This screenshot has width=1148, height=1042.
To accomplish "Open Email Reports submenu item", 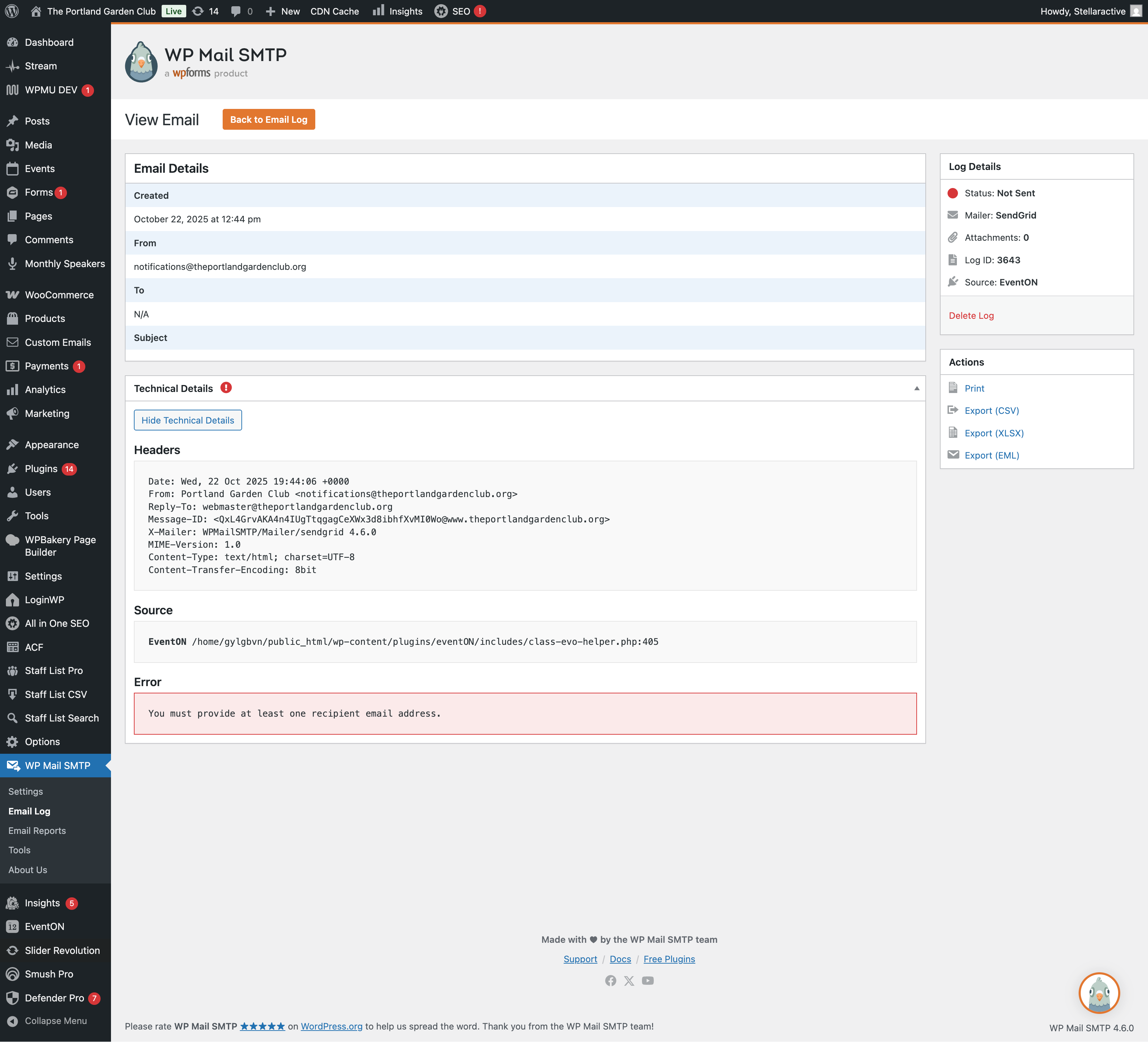I will pos(37,830).
